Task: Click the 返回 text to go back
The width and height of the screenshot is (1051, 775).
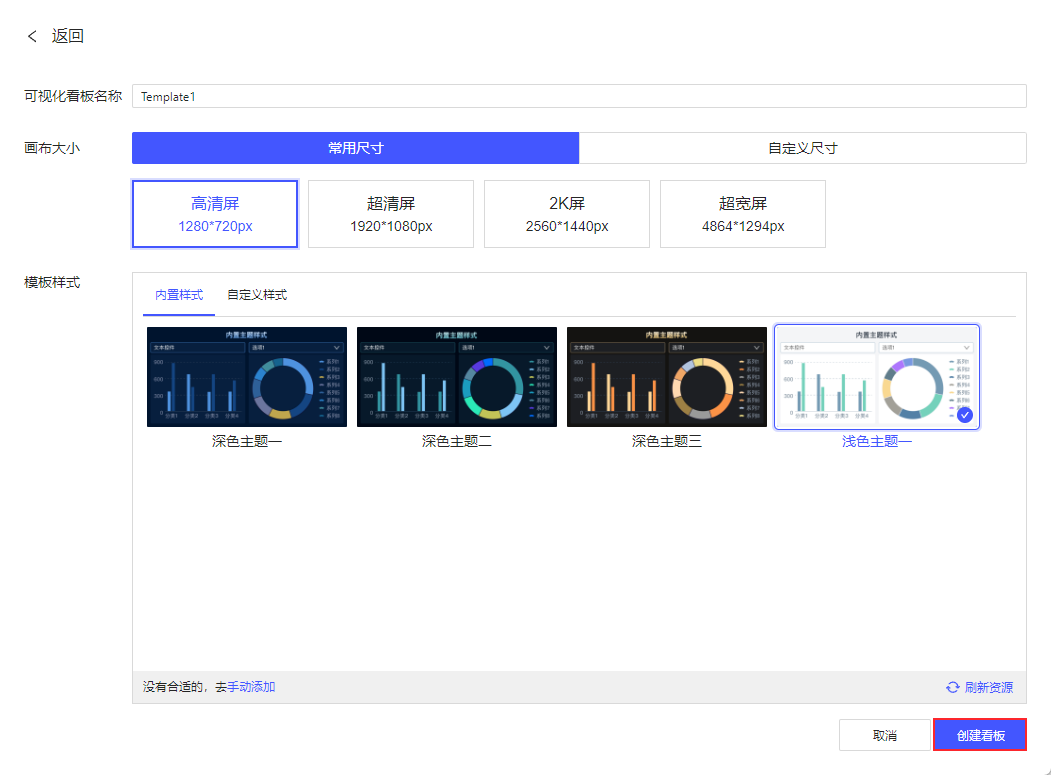Action: coord(68,35)
